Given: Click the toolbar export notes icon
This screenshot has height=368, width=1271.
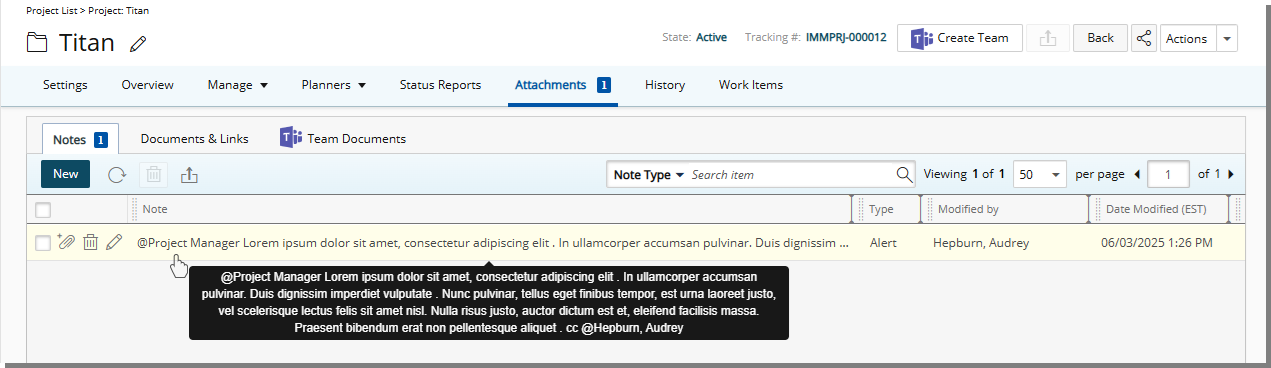Looking at the screenshot, I should 190,174.
